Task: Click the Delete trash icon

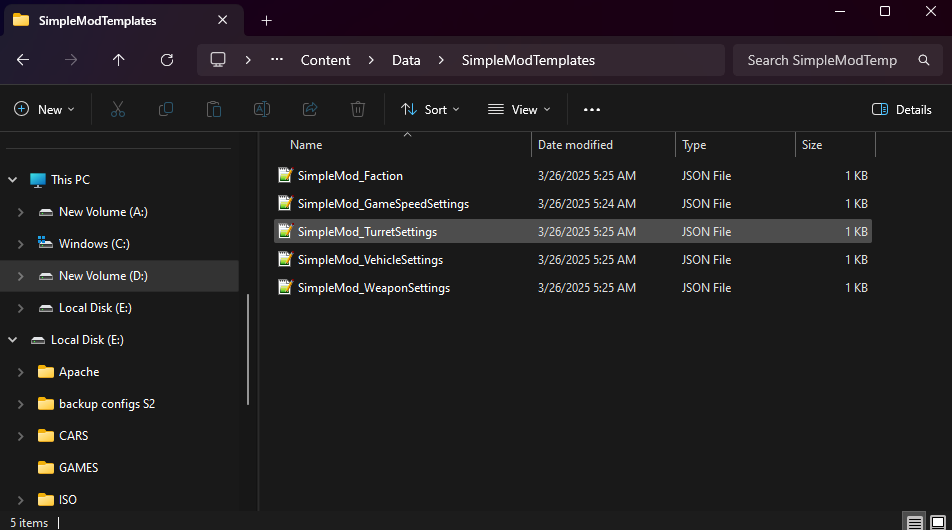Action: pyautogui.click(x=358, y=109)
